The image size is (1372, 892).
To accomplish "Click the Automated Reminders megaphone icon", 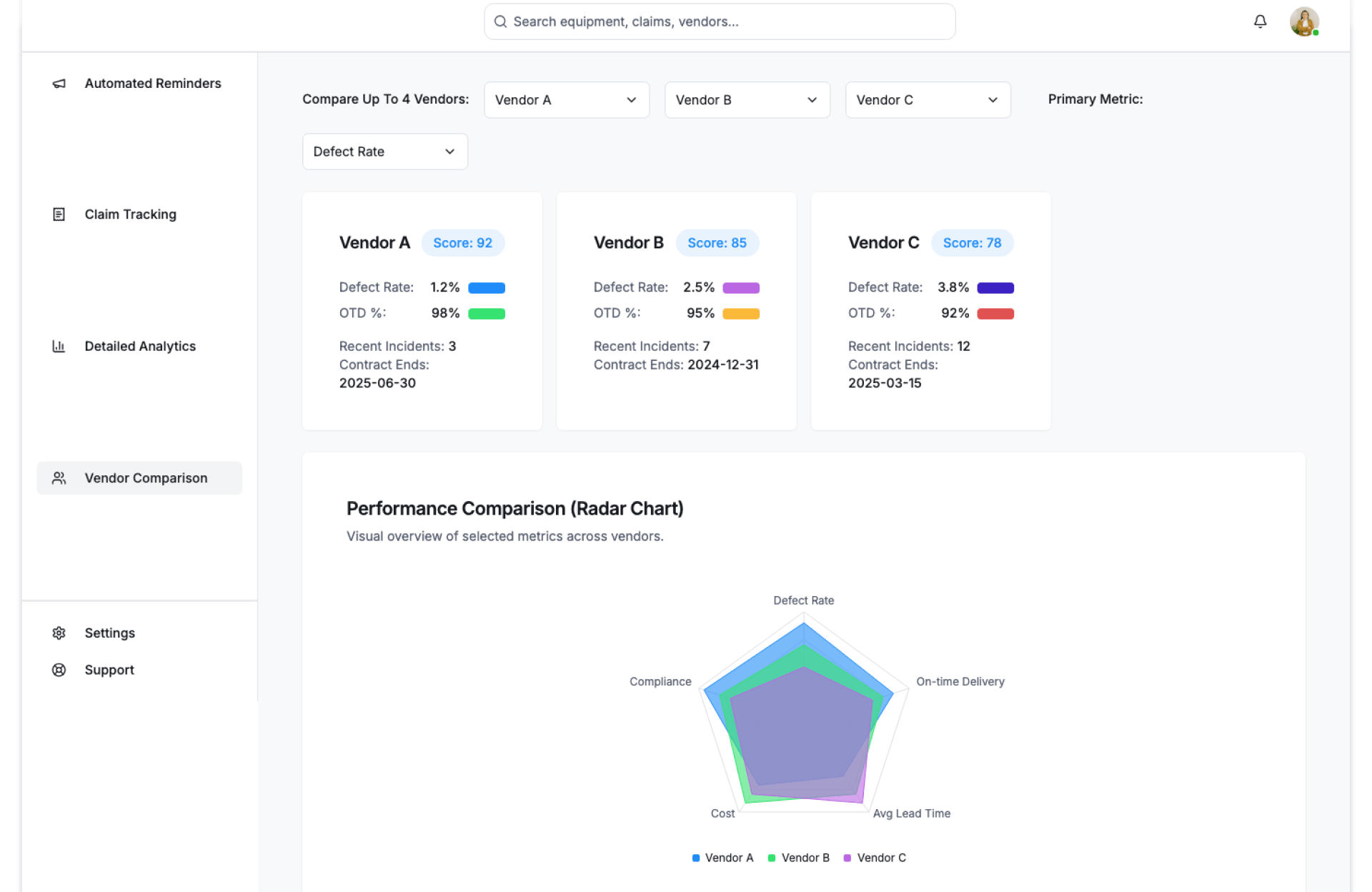I will point(59,84).
